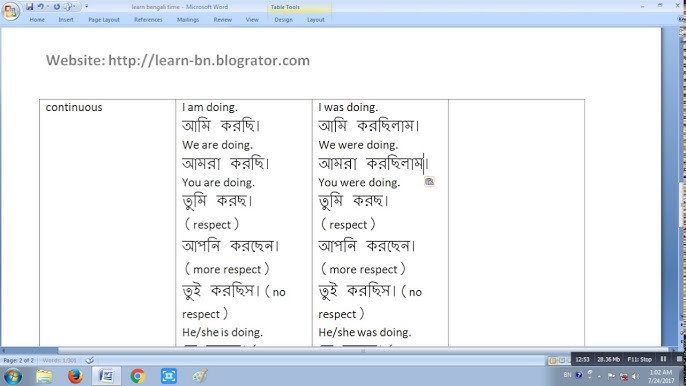
Task: Click the print preview quick access icon
Action: click(x=67, y=7)
